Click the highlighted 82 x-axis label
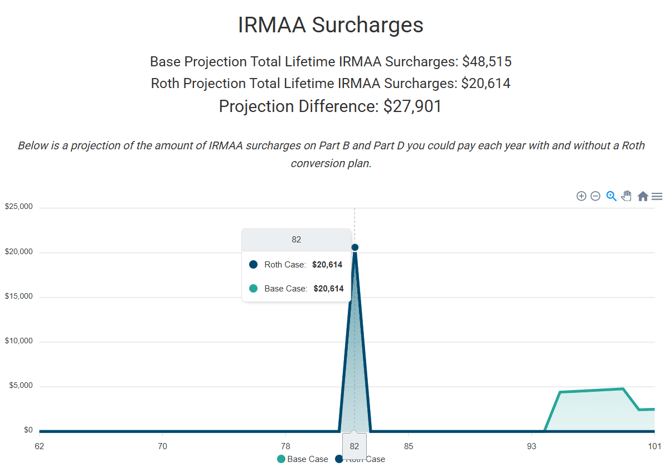This screenshot has width=670, height=467. coord(355,446)
